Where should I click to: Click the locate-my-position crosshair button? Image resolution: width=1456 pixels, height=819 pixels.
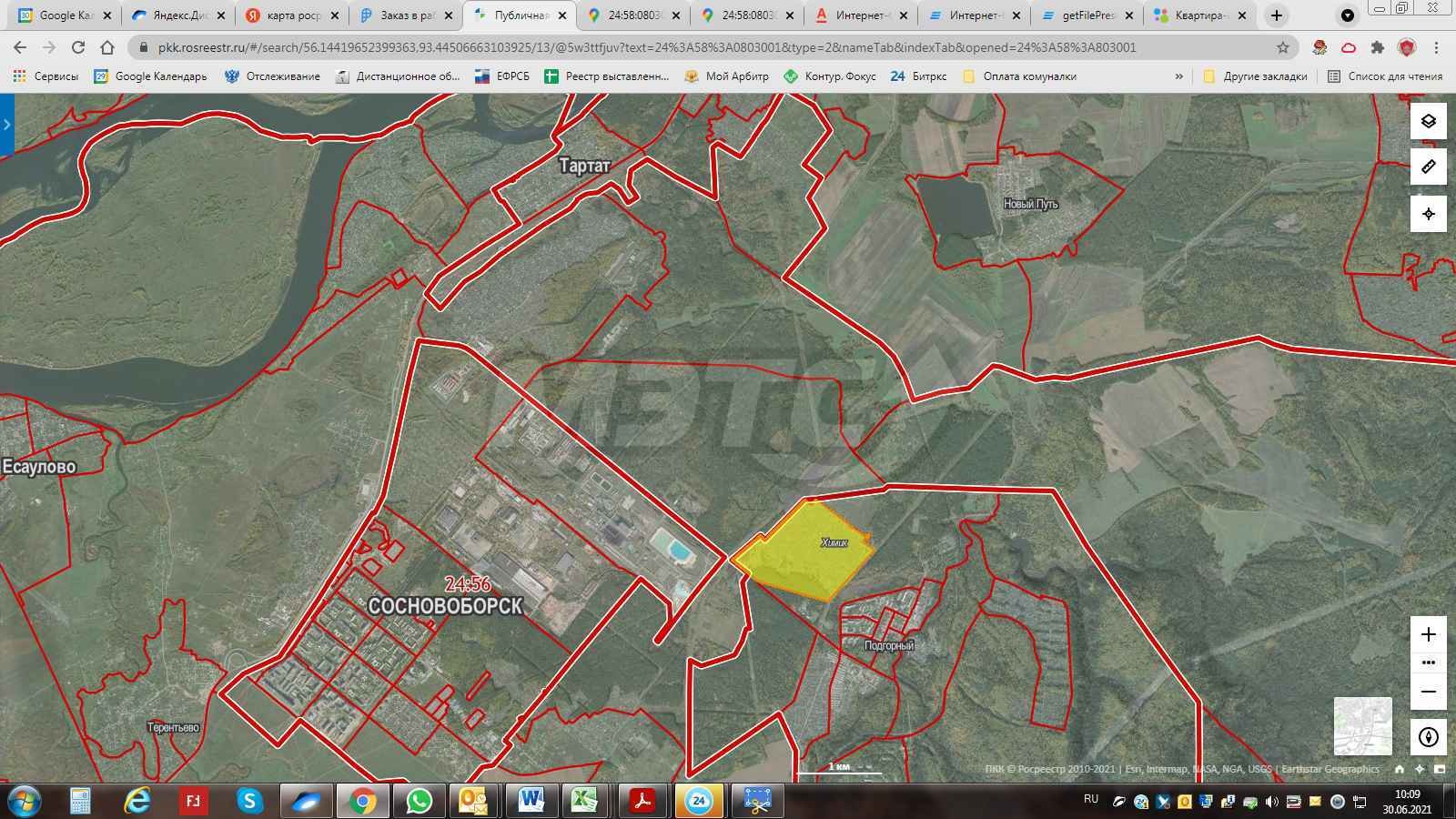[x=1428, y=214]
